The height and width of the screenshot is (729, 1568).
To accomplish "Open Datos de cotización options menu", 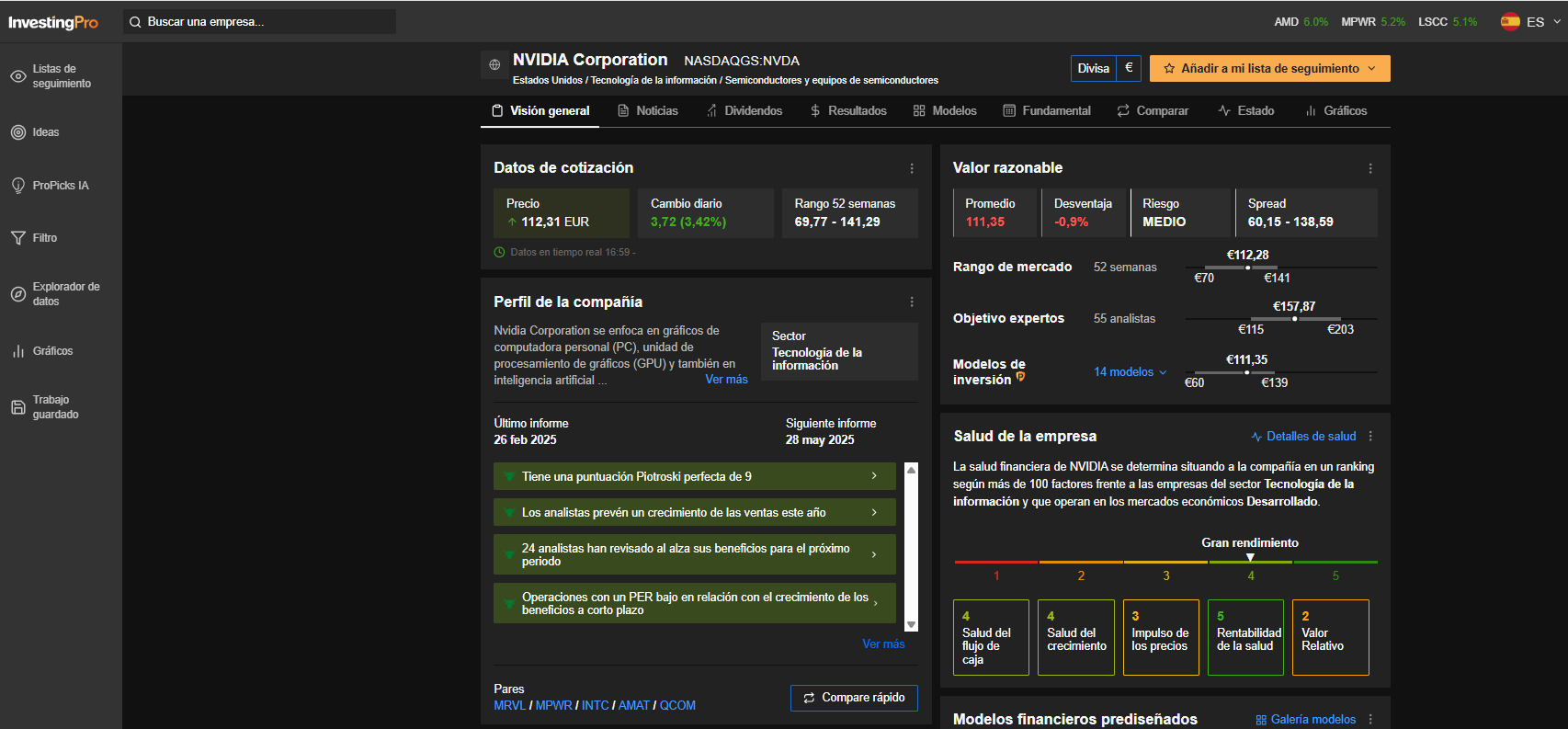I will coord(912,168).
